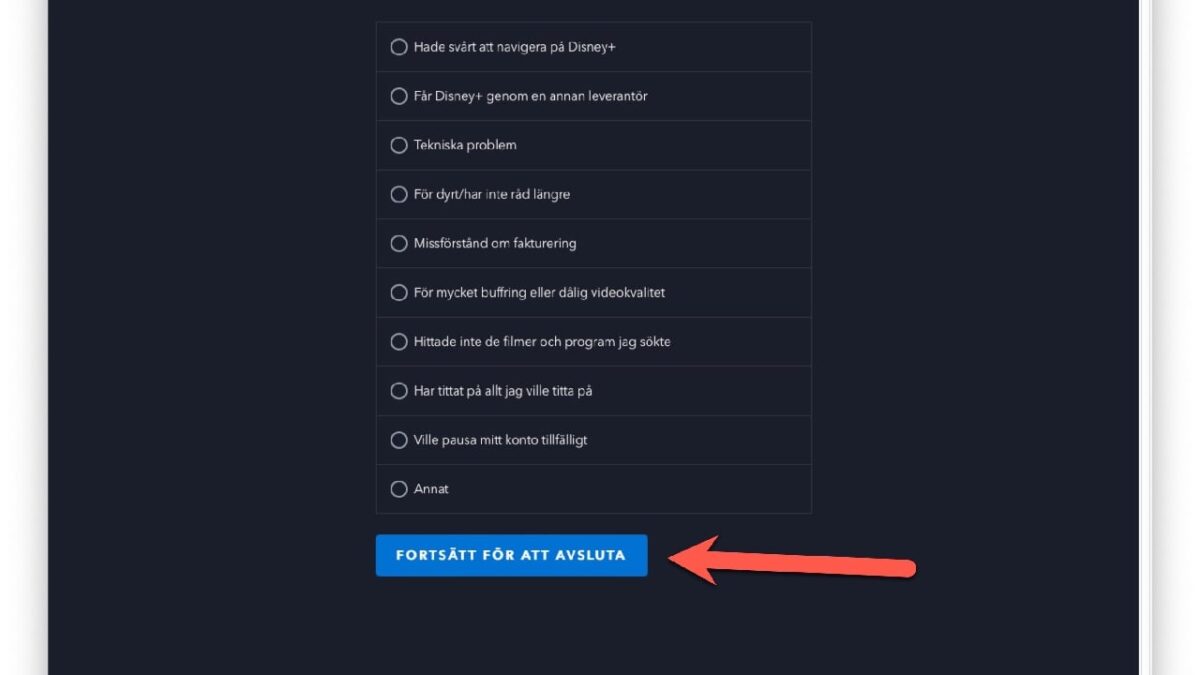The width and height of the screenshot is (1200, 675).
Task: Choose the 'Annat' radio button
Action: pyautogui.click(x=398, y=488)
